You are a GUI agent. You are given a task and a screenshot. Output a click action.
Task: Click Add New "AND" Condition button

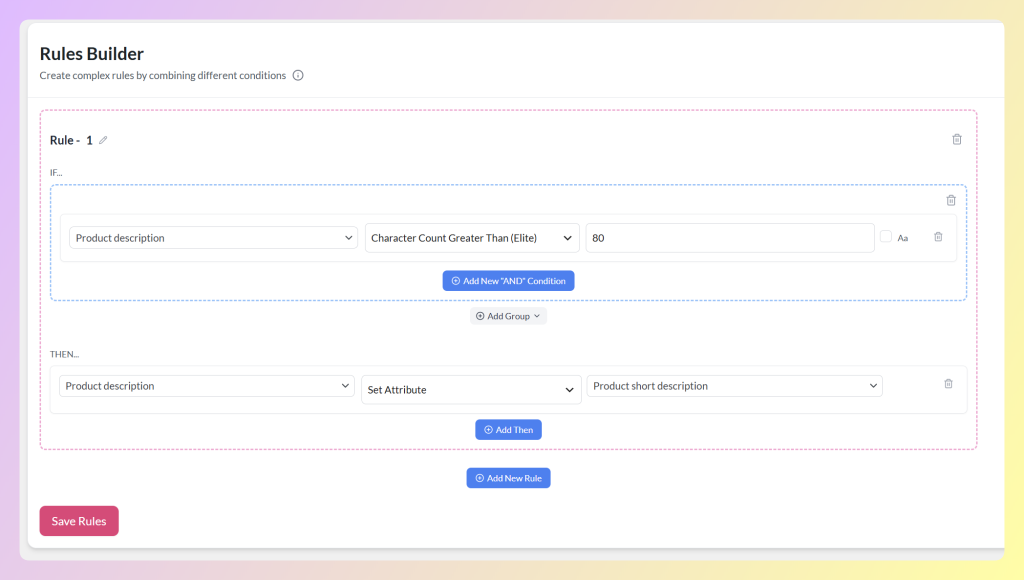click(508, 281)
